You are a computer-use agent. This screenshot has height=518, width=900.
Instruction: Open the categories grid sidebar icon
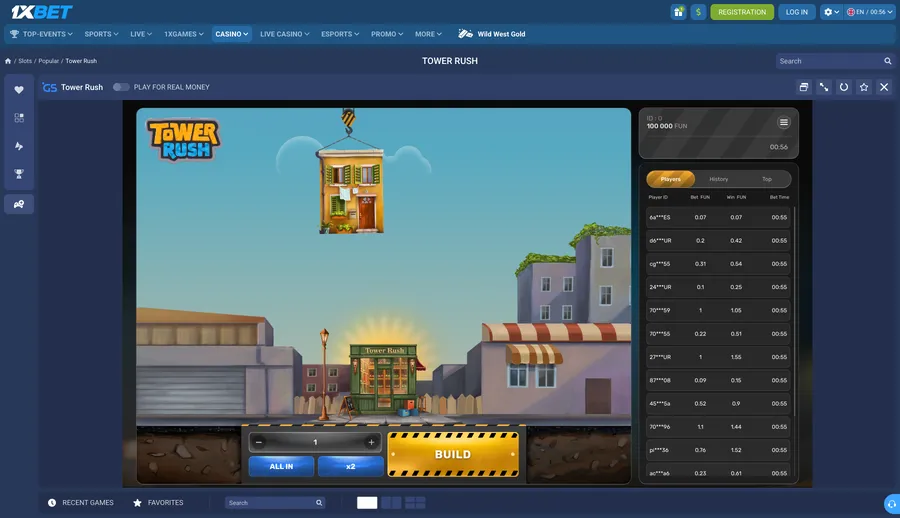[19, 118]
